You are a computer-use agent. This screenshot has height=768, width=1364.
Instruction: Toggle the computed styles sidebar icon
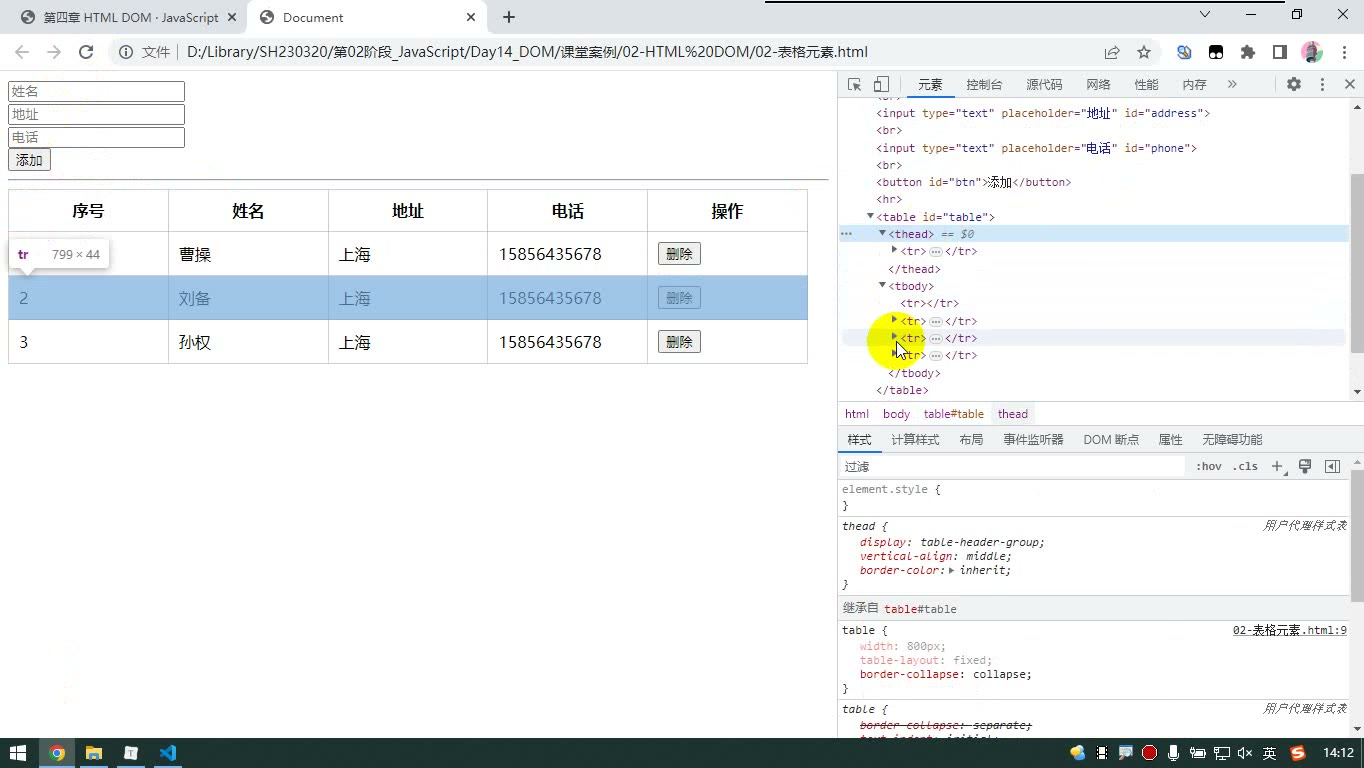coord(1332,467)
